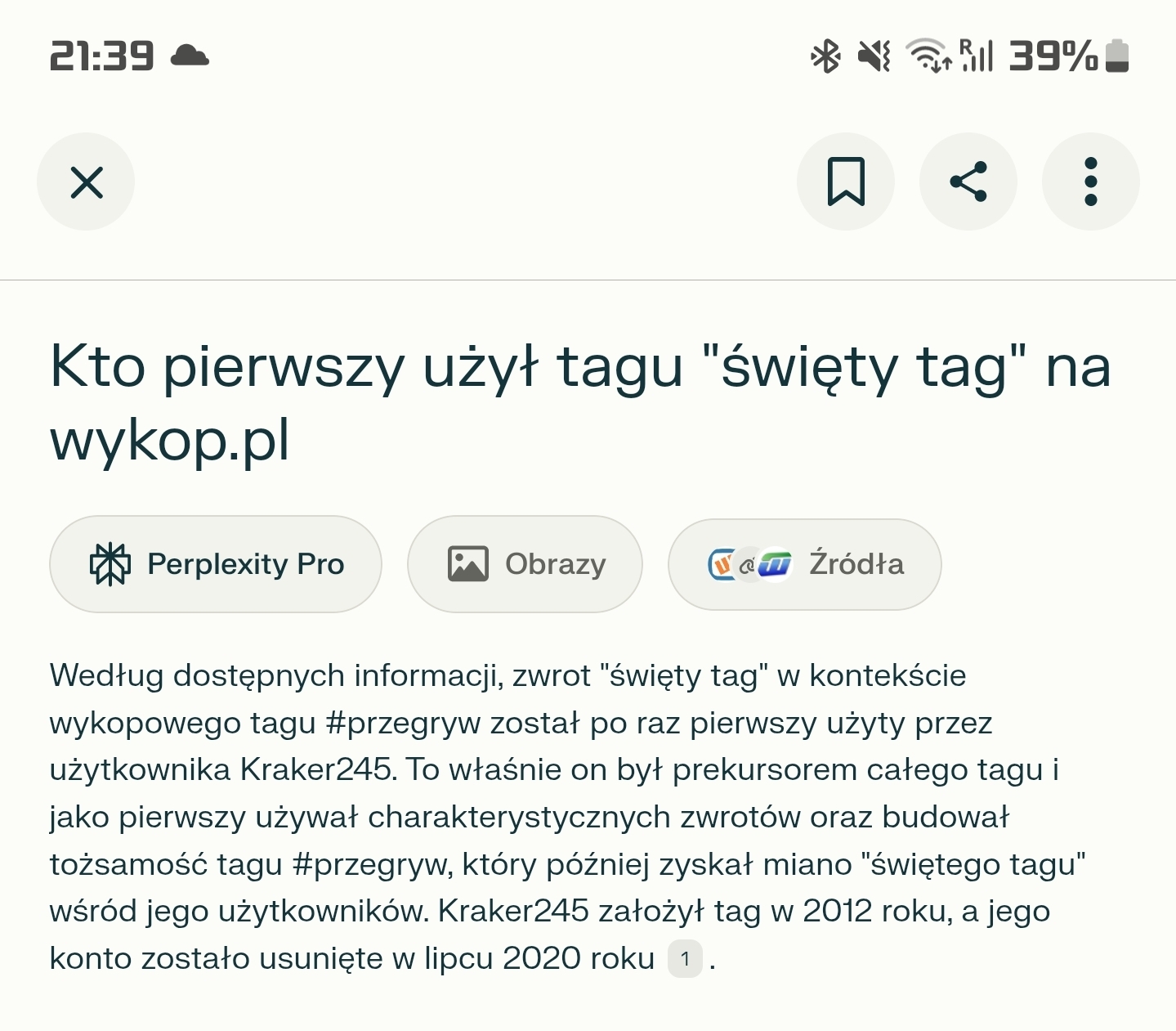Tap the Perplexity logo icon

pyautogui.click(x=110, y=564)
